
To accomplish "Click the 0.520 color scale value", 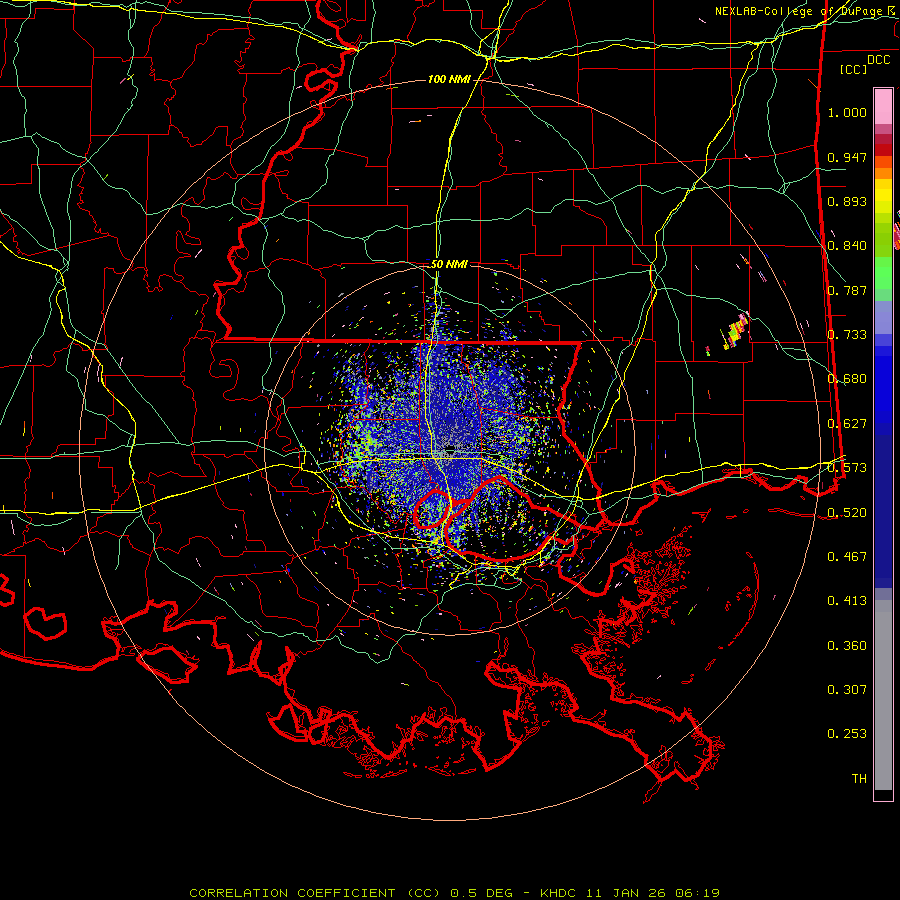I will tap(847, 513).
